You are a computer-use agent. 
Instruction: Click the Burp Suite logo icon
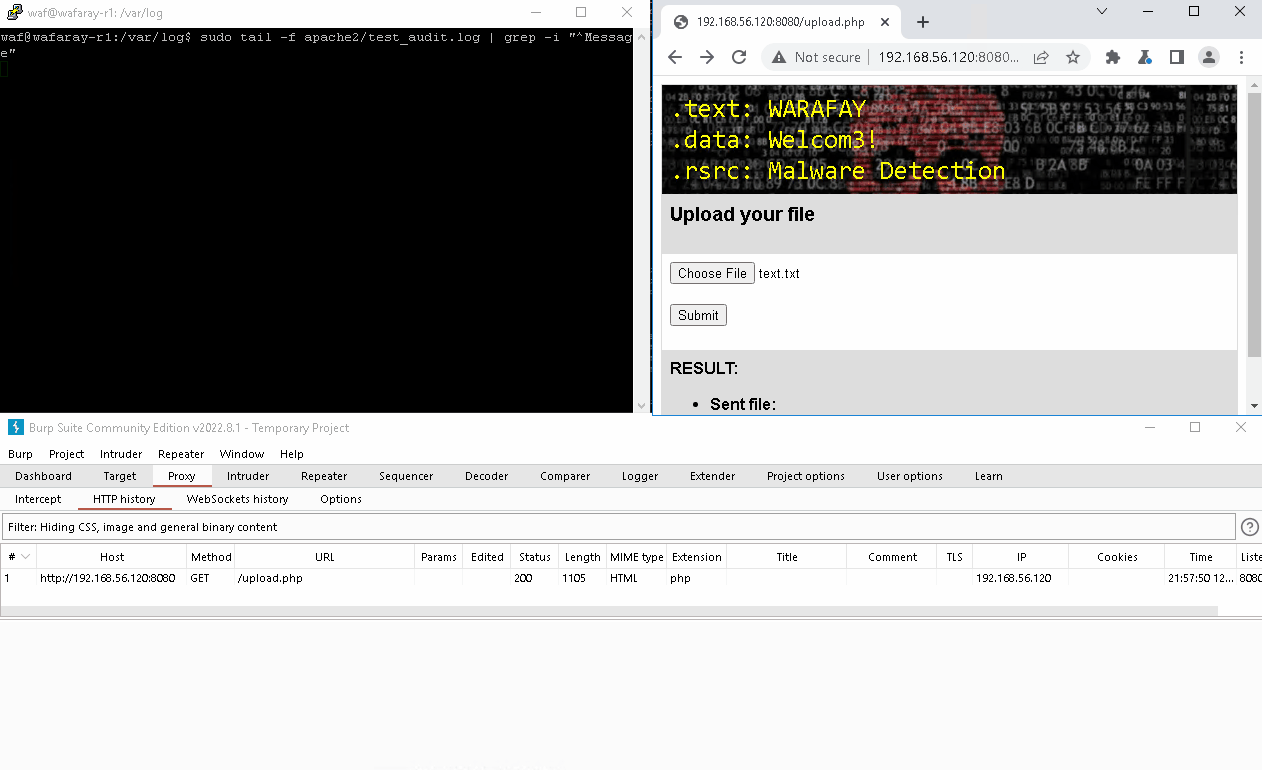point(15,427)
